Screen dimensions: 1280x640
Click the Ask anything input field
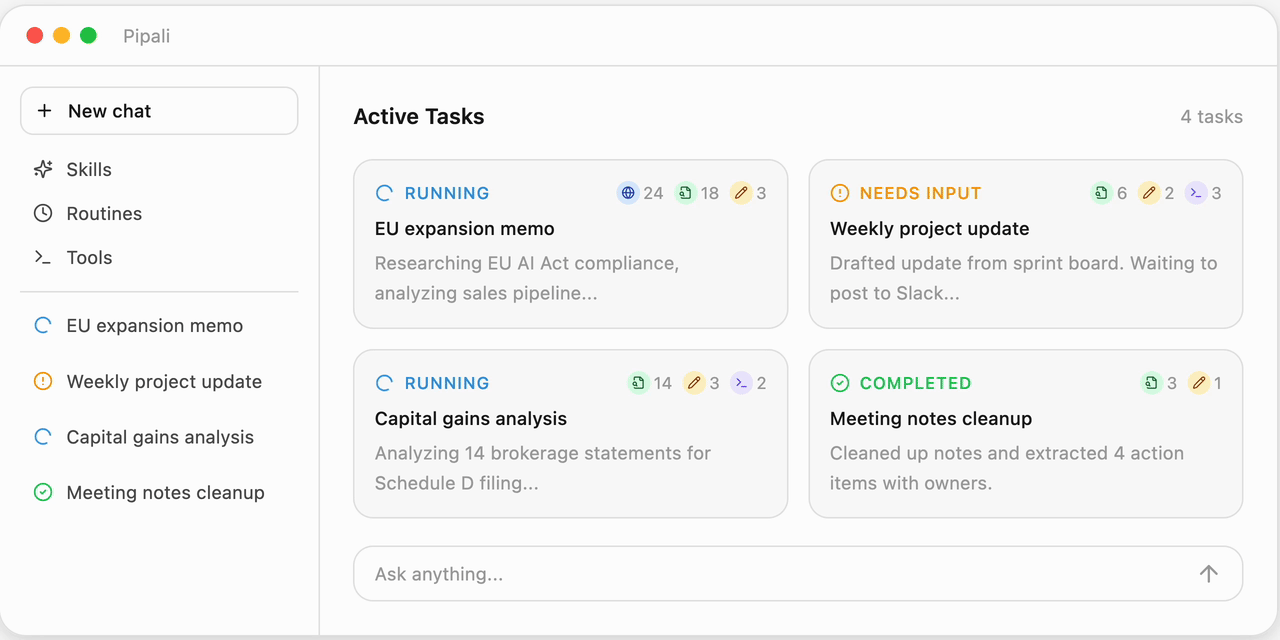[770, 574]
